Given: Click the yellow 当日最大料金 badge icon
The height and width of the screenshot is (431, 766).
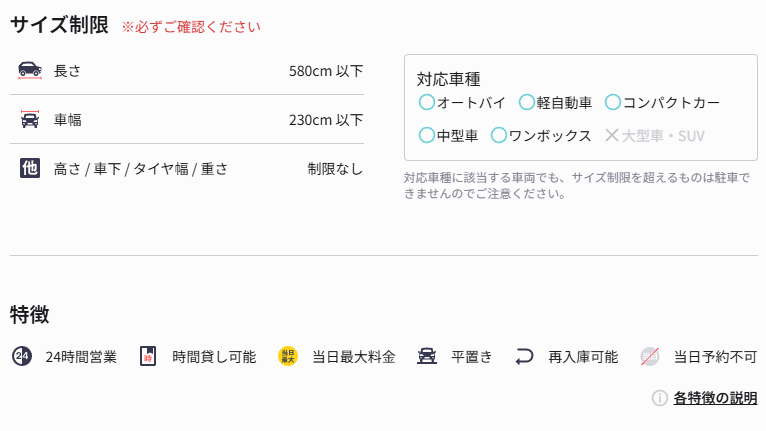Looking at the screenshot, I should [288, 356].
